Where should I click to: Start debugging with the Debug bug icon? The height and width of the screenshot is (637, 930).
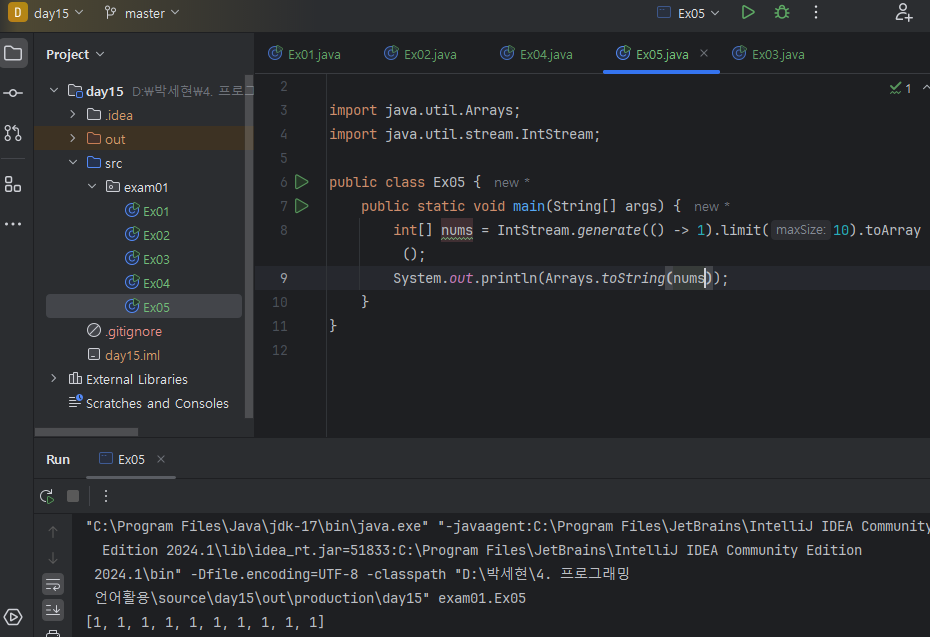click(x=782, y=13)
